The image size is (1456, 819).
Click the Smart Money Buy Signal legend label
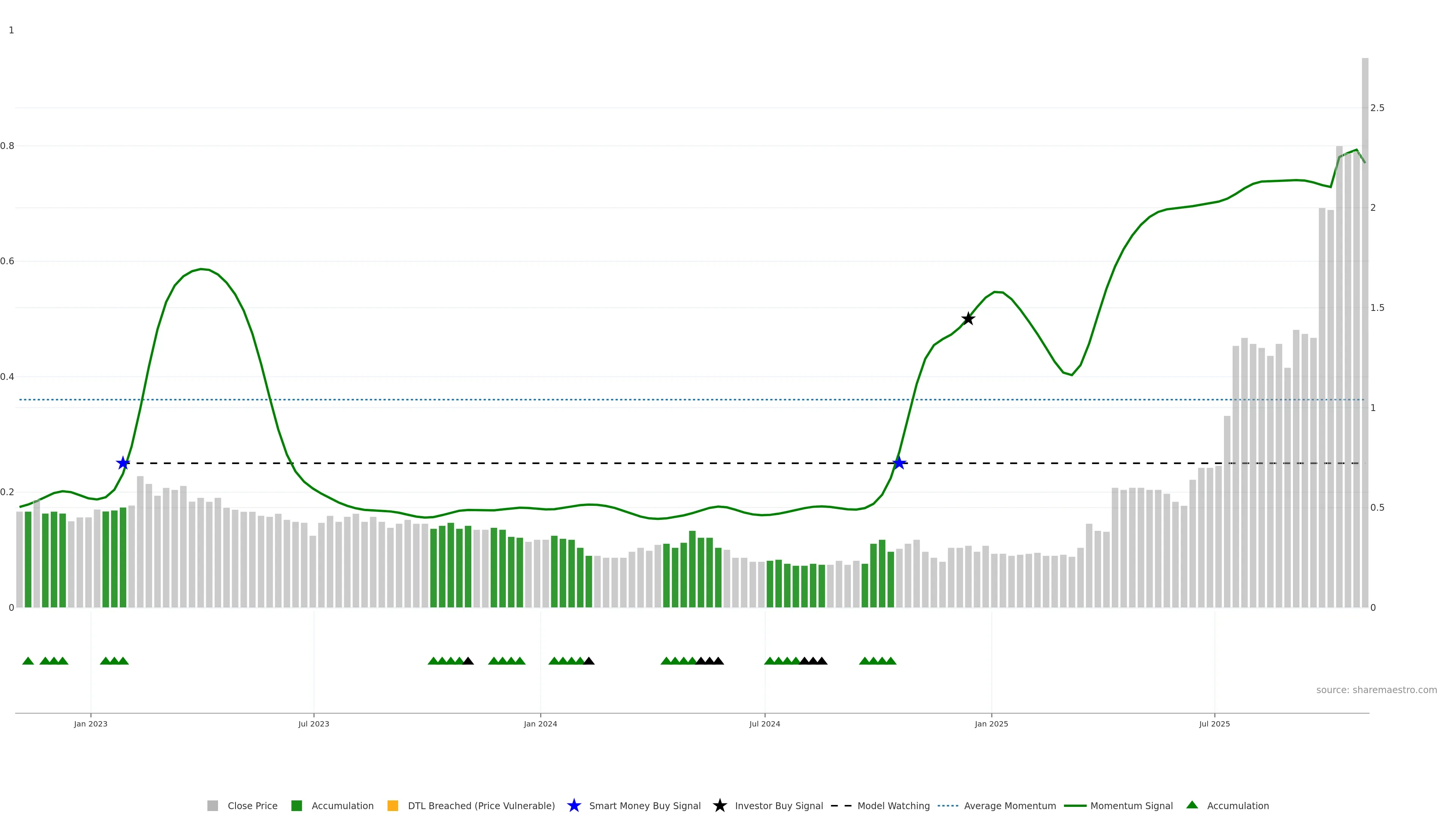coord(644,805)
